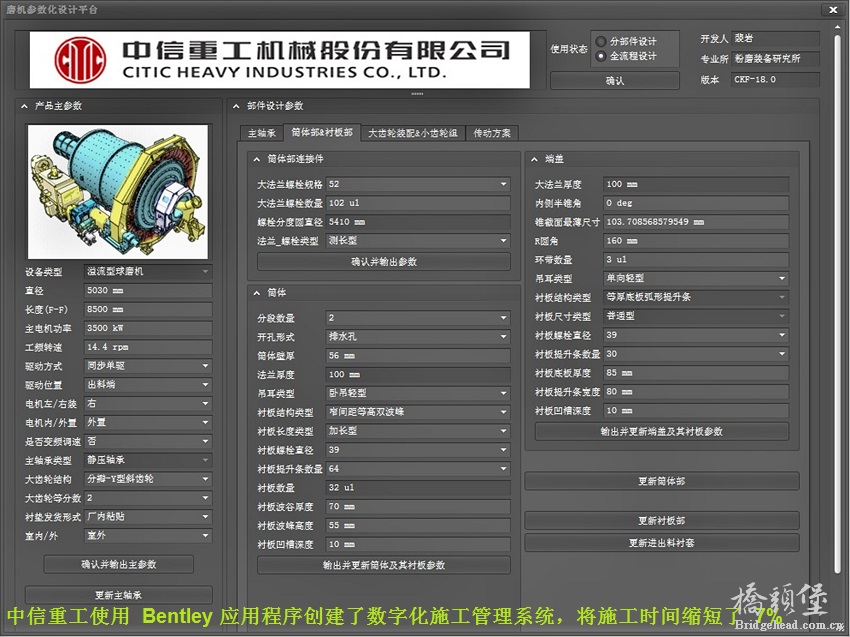Collapse the 产品主参数 panel
Viewport: 850px width, 637px height.
click(x=24, y=106)
